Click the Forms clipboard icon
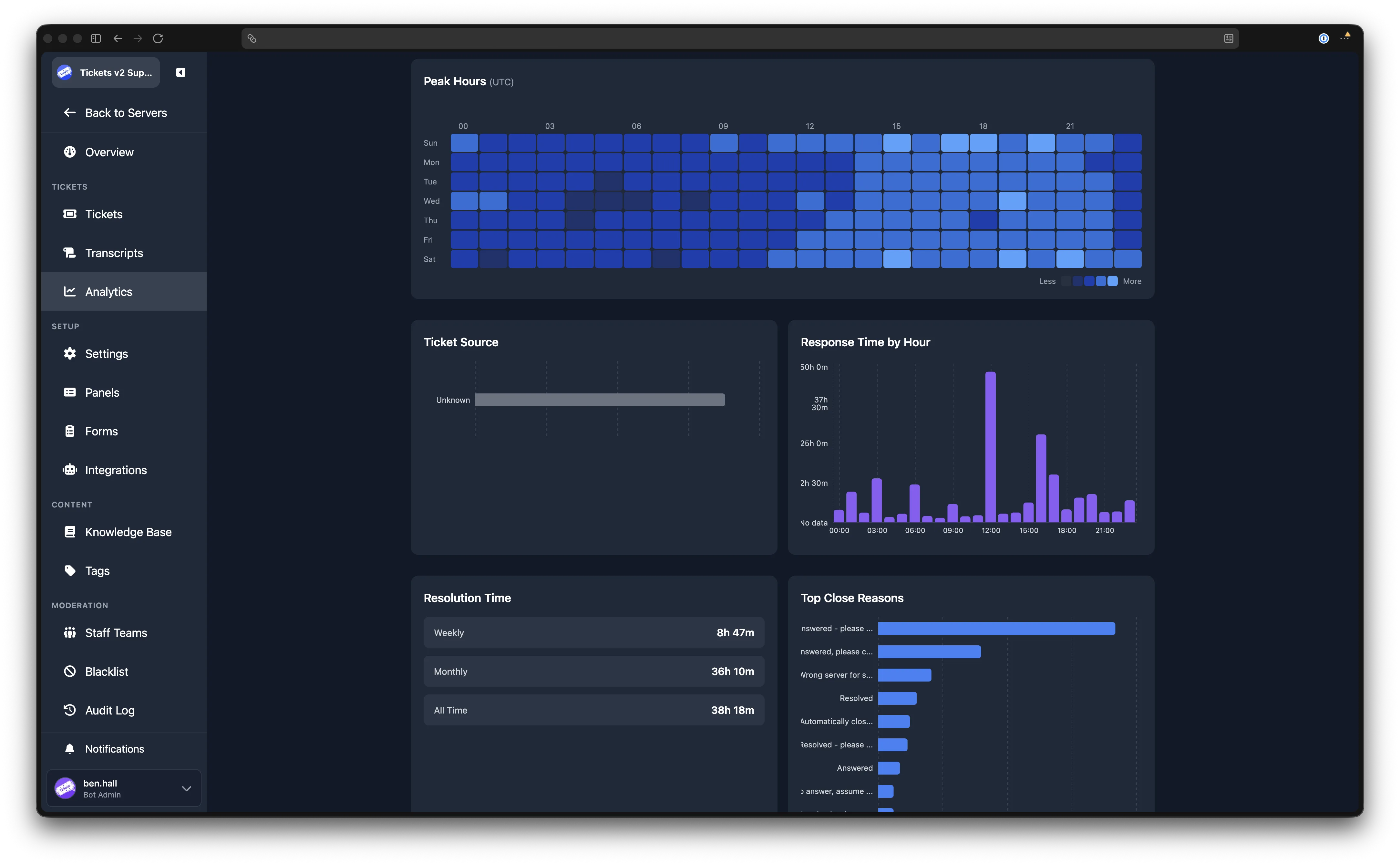This screenshot has width=1400, height=865. [70, 431]
